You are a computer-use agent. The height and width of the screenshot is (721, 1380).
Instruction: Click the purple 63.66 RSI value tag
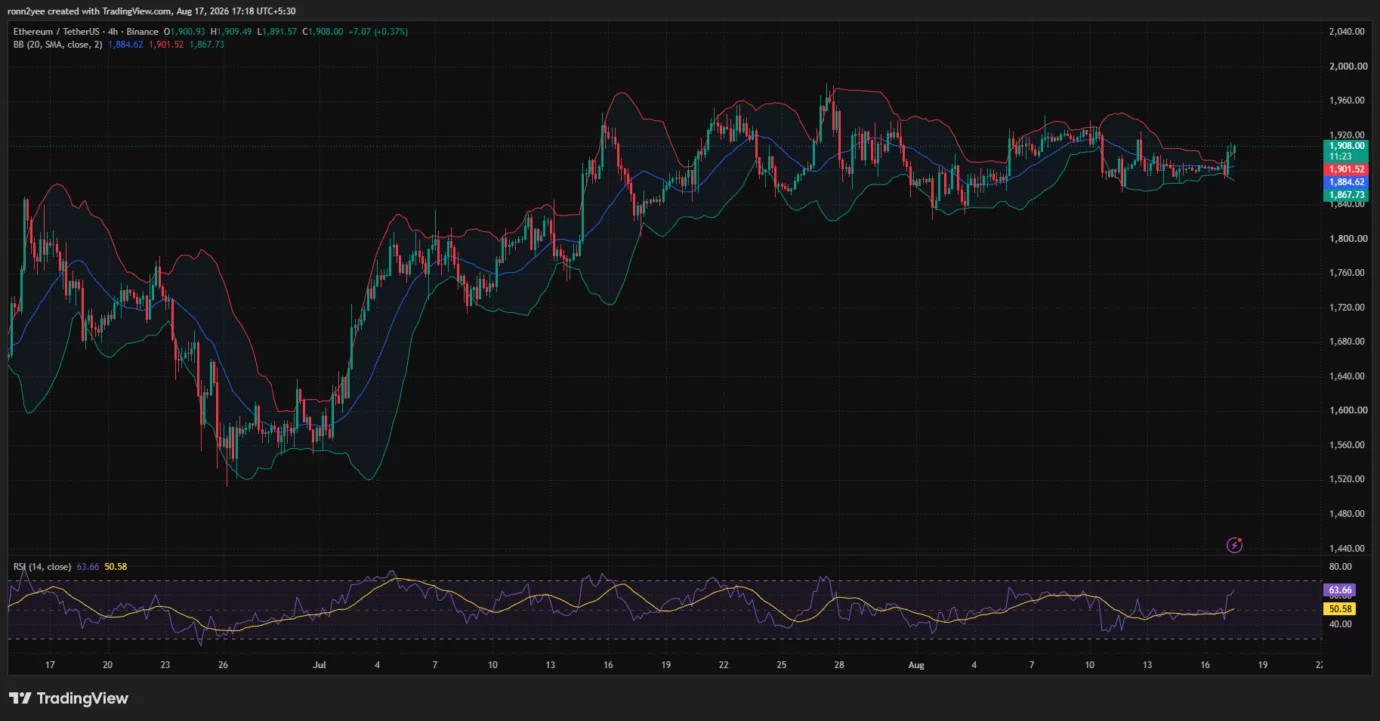pos(1340,590)
